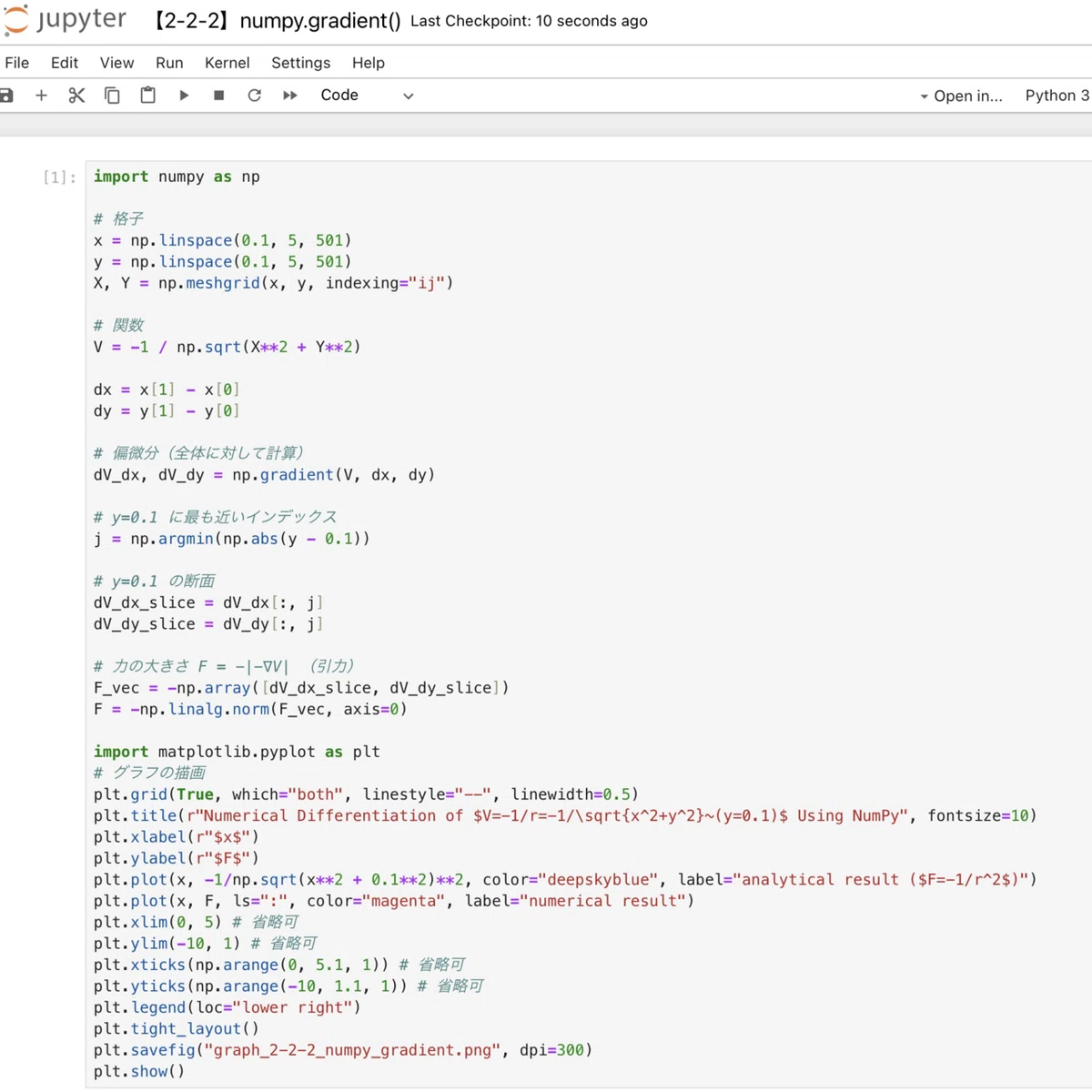Click the plt.xticks(np.arange(0, 5.1, 1)) line
Image resolution: width=1092 pixels, height=1092 pixels.
click(278, 965)
